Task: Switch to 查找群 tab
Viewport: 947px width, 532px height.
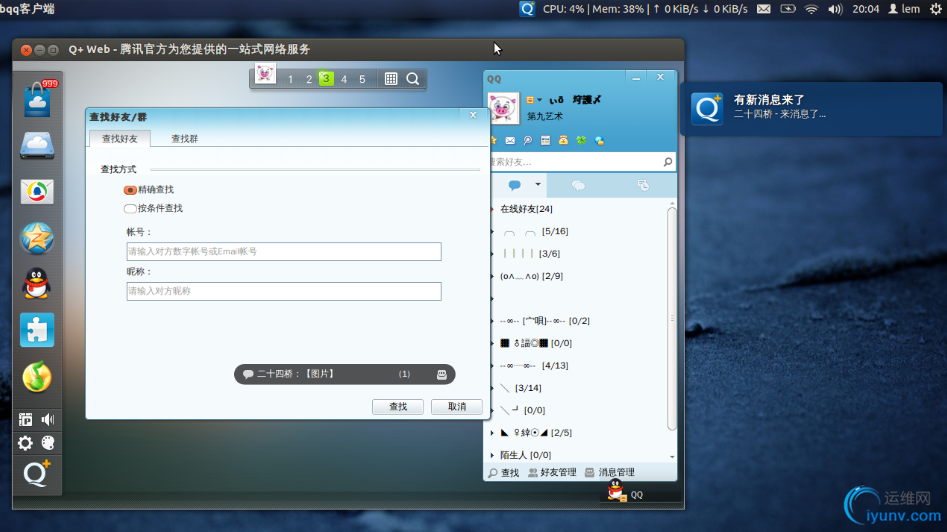Action: click(x=184, y=138)
